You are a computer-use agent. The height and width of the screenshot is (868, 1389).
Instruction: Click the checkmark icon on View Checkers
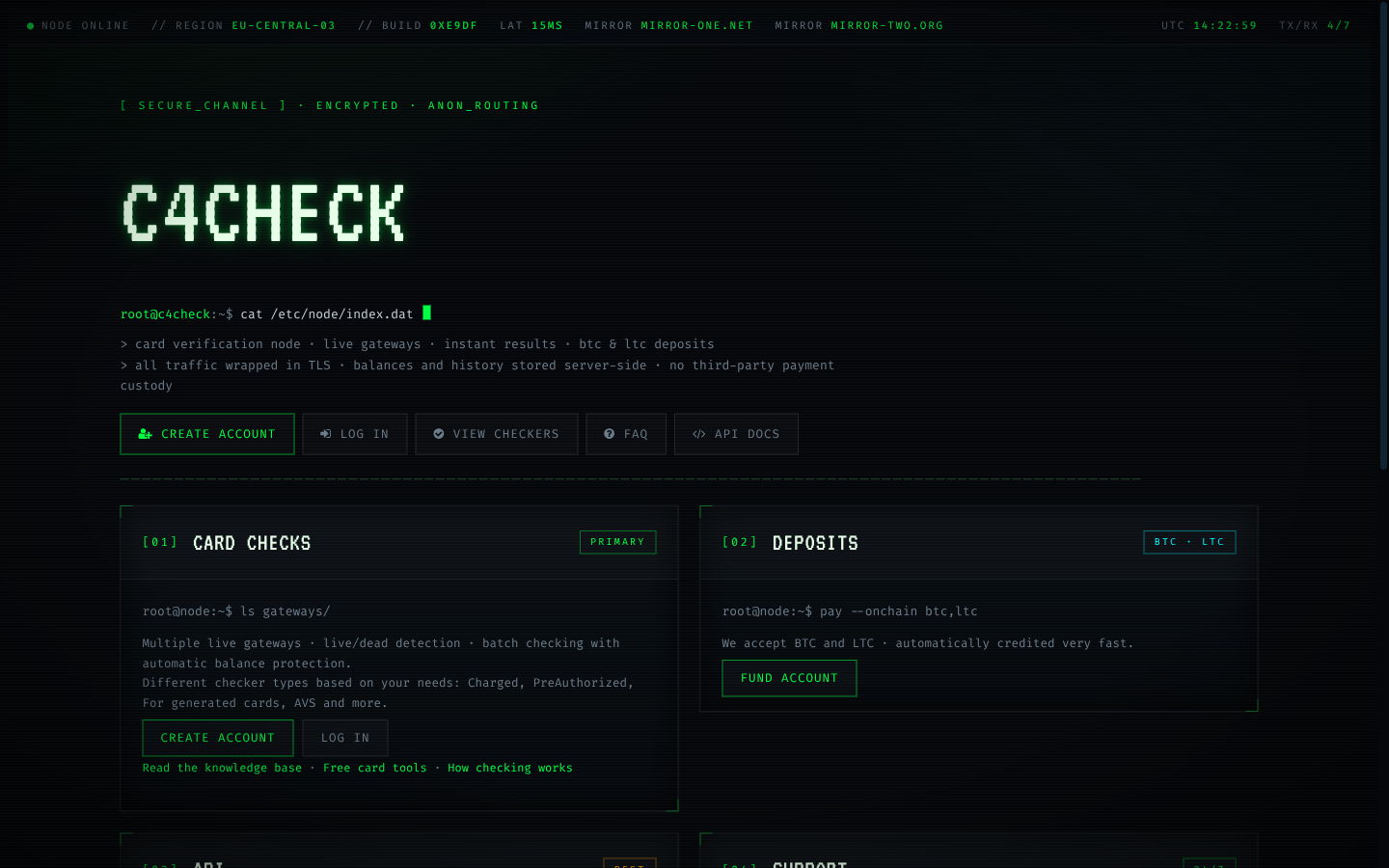[x=439, y=434]
